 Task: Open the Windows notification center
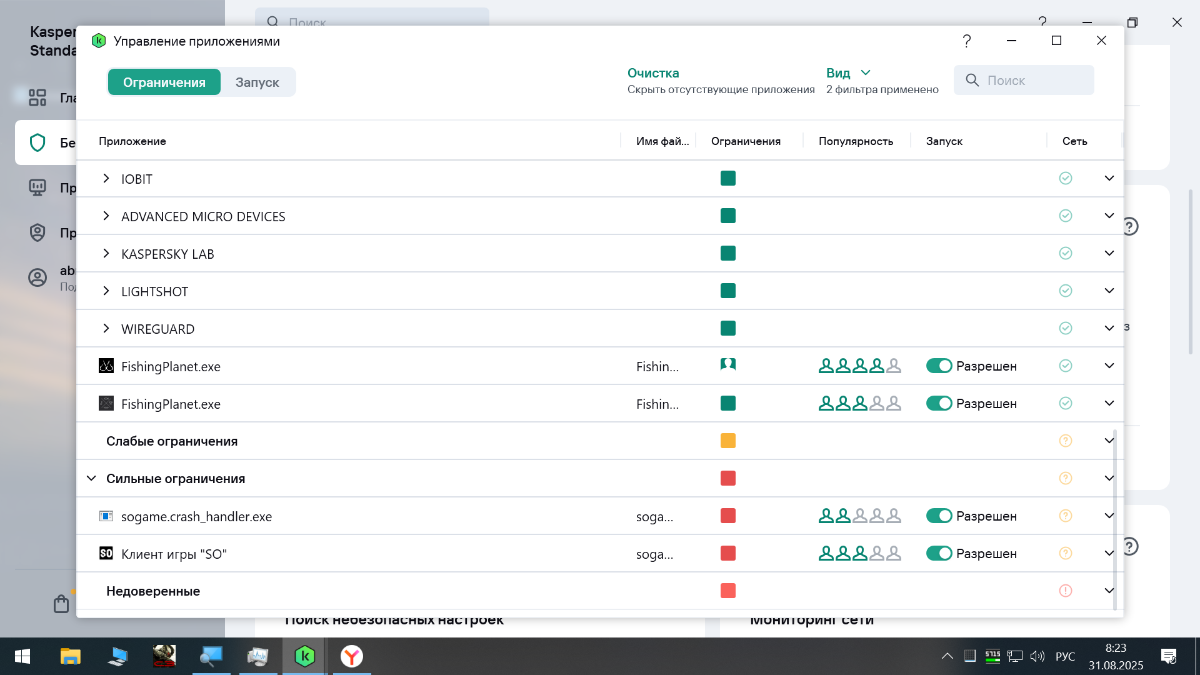tap(1168, 656)
